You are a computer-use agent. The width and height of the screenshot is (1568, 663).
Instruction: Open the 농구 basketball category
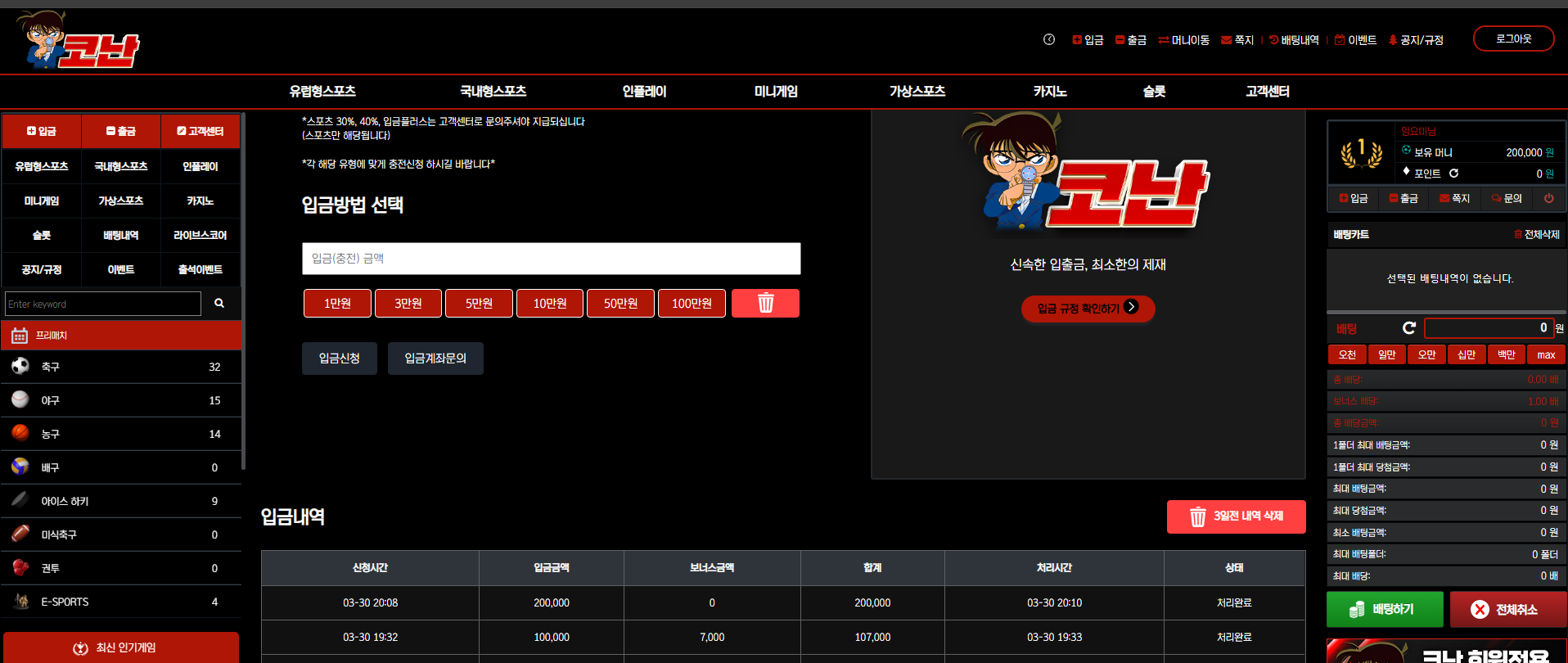(121, 434)
